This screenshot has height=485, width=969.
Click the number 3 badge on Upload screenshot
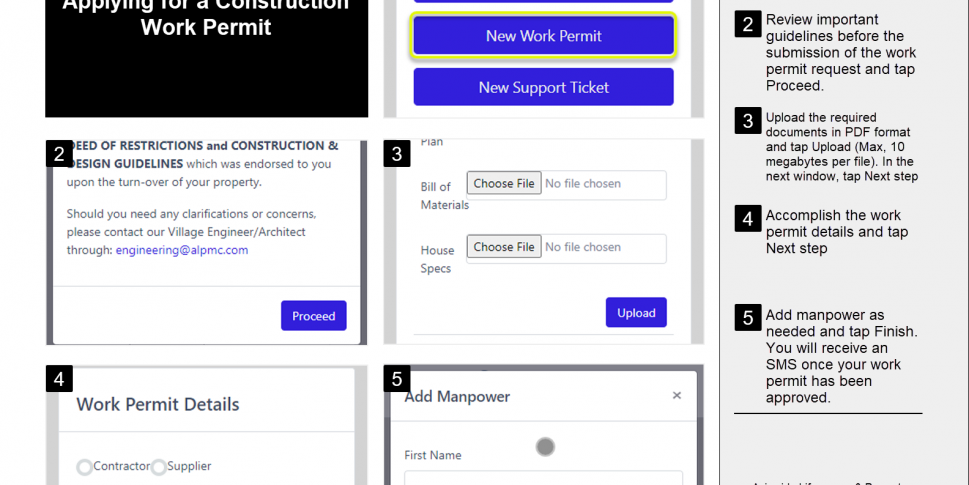click(397, 154)
